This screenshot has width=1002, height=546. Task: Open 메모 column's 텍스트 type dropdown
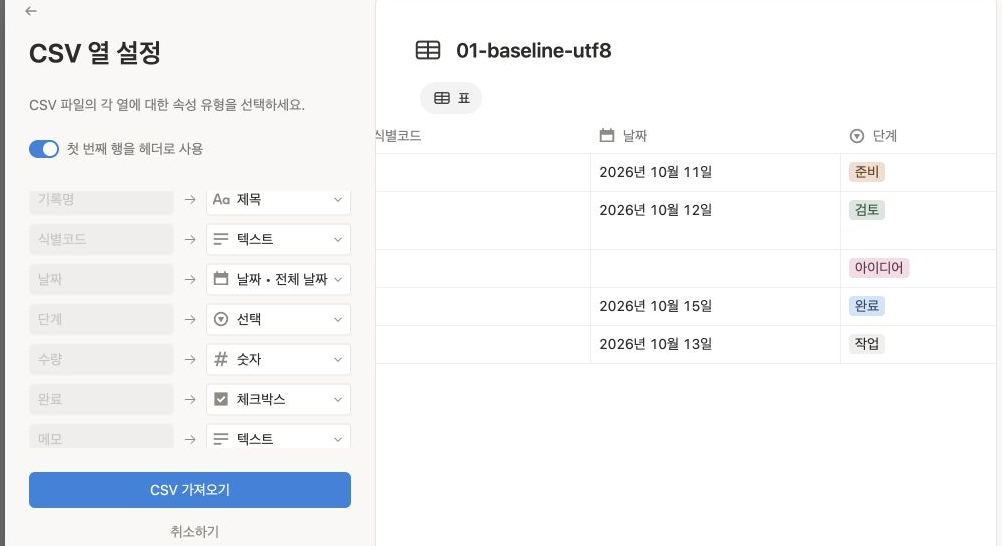(x=278, y=436)
